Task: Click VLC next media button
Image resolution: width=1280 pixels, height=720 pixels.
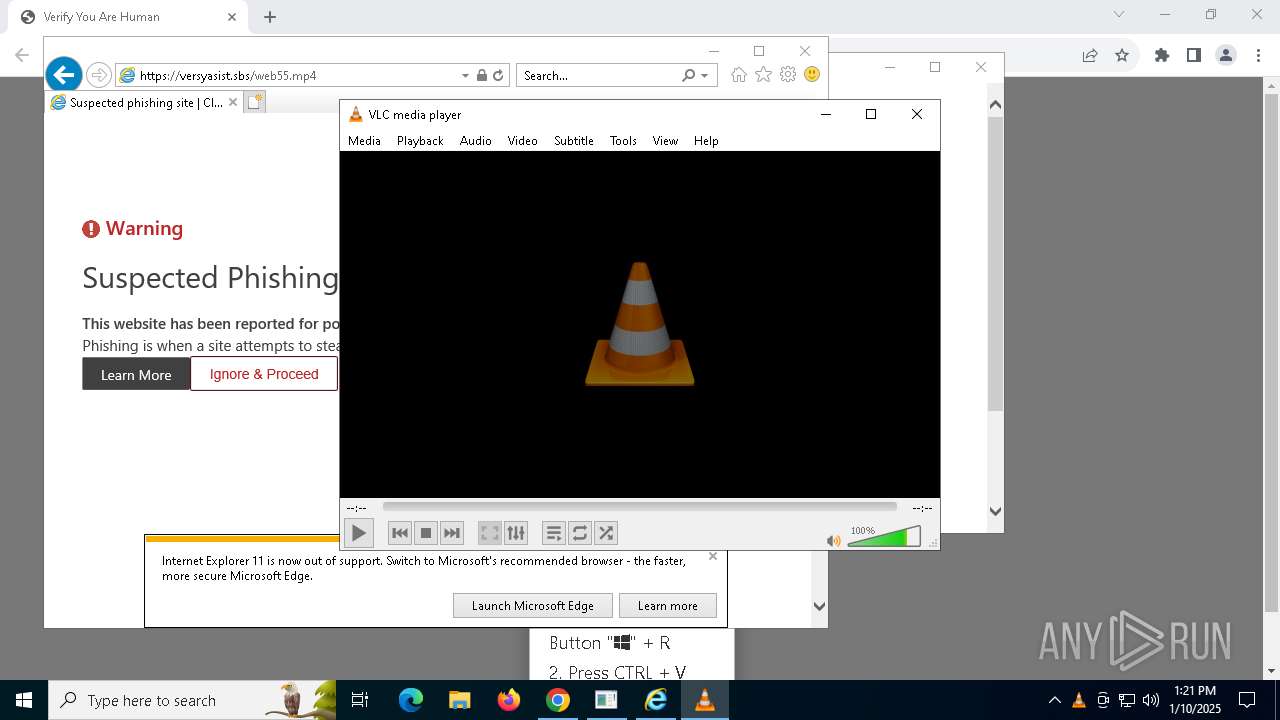Action: pos(452,533)
